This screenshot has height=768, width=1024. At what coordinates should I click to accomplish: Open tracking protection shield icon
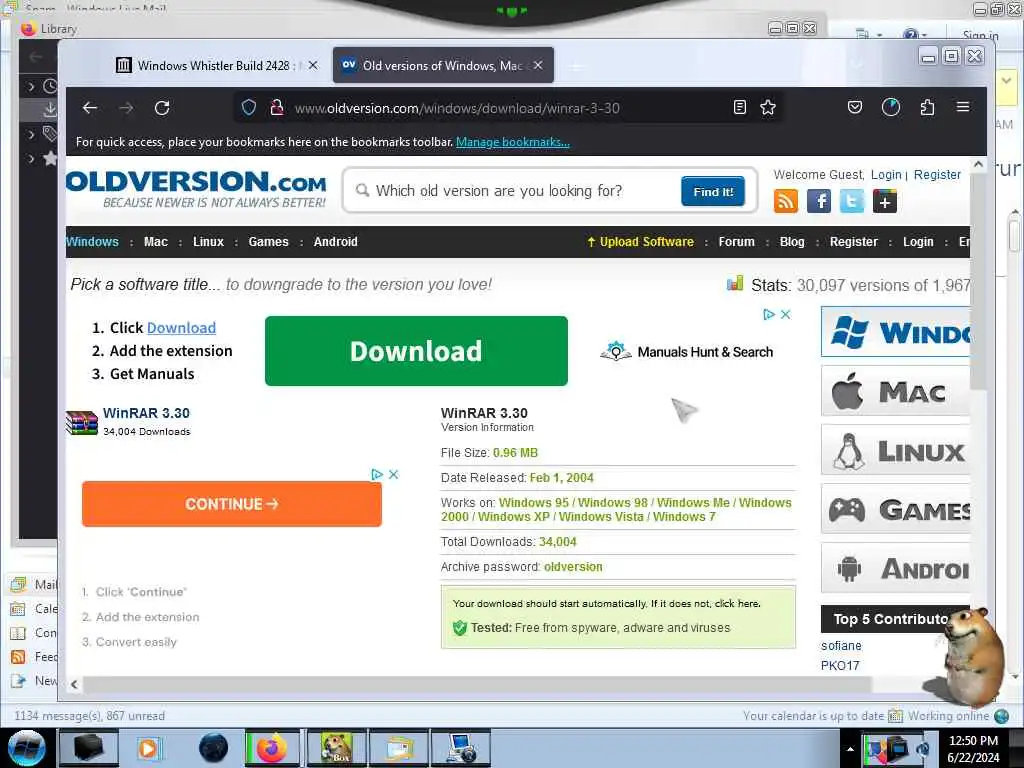coord(249,107)
